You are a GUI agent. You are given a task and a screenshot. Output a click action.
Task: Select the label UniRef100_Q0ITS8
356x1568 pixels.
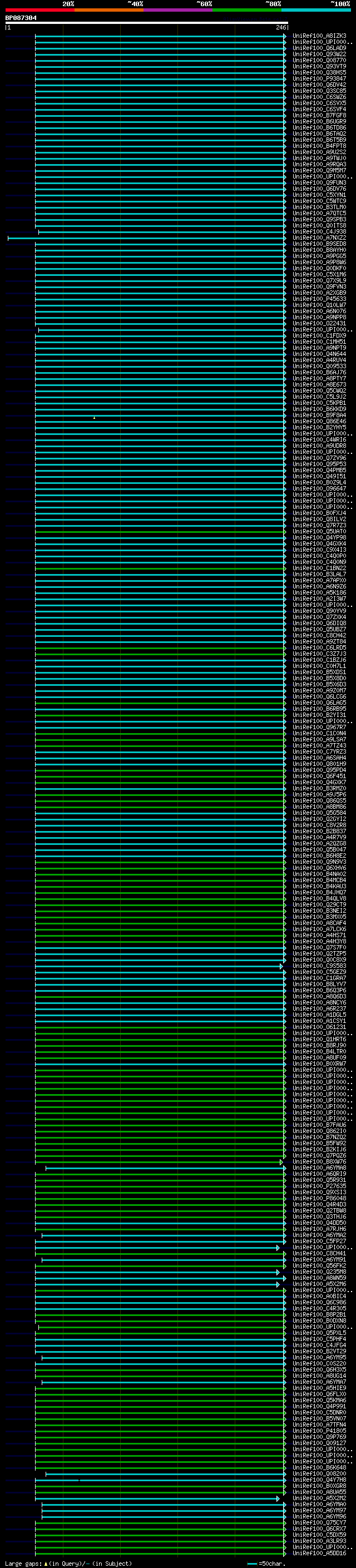coord(319,225)
